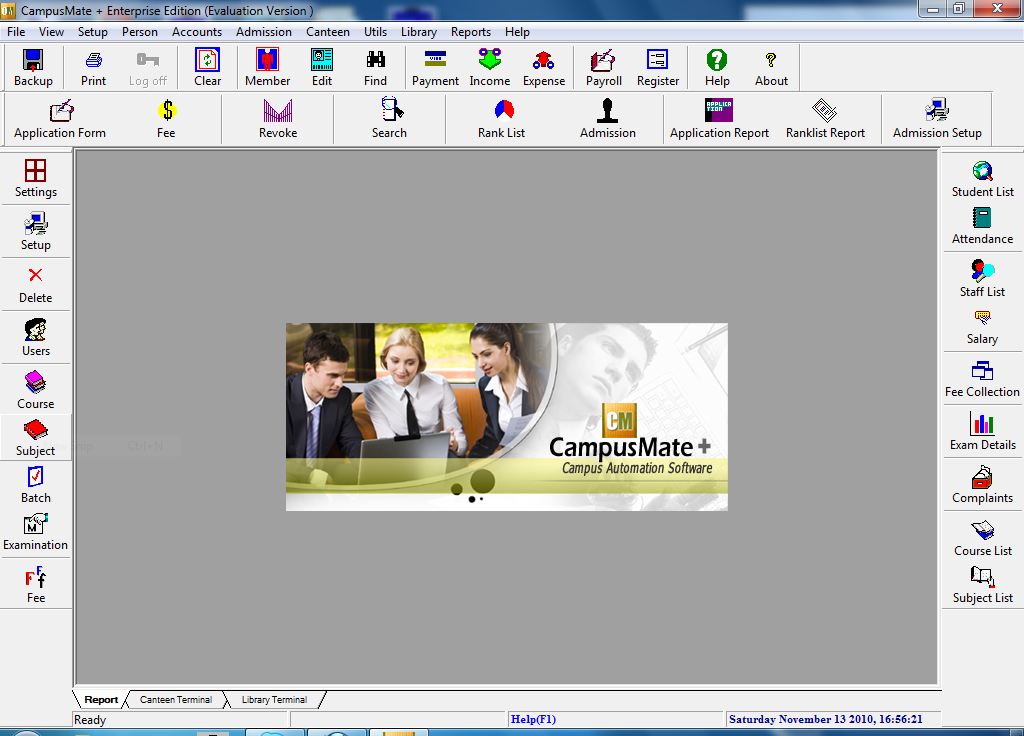
Task: Open the Person menu
Action: 140,32
